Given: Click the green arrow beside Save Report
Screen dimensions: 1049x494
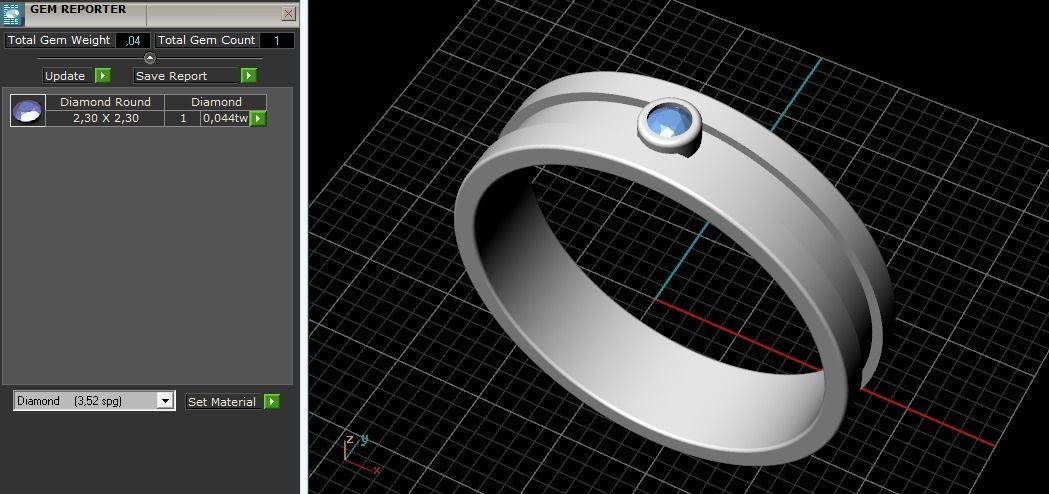Looking at the screenshot, I should (249, 76).
